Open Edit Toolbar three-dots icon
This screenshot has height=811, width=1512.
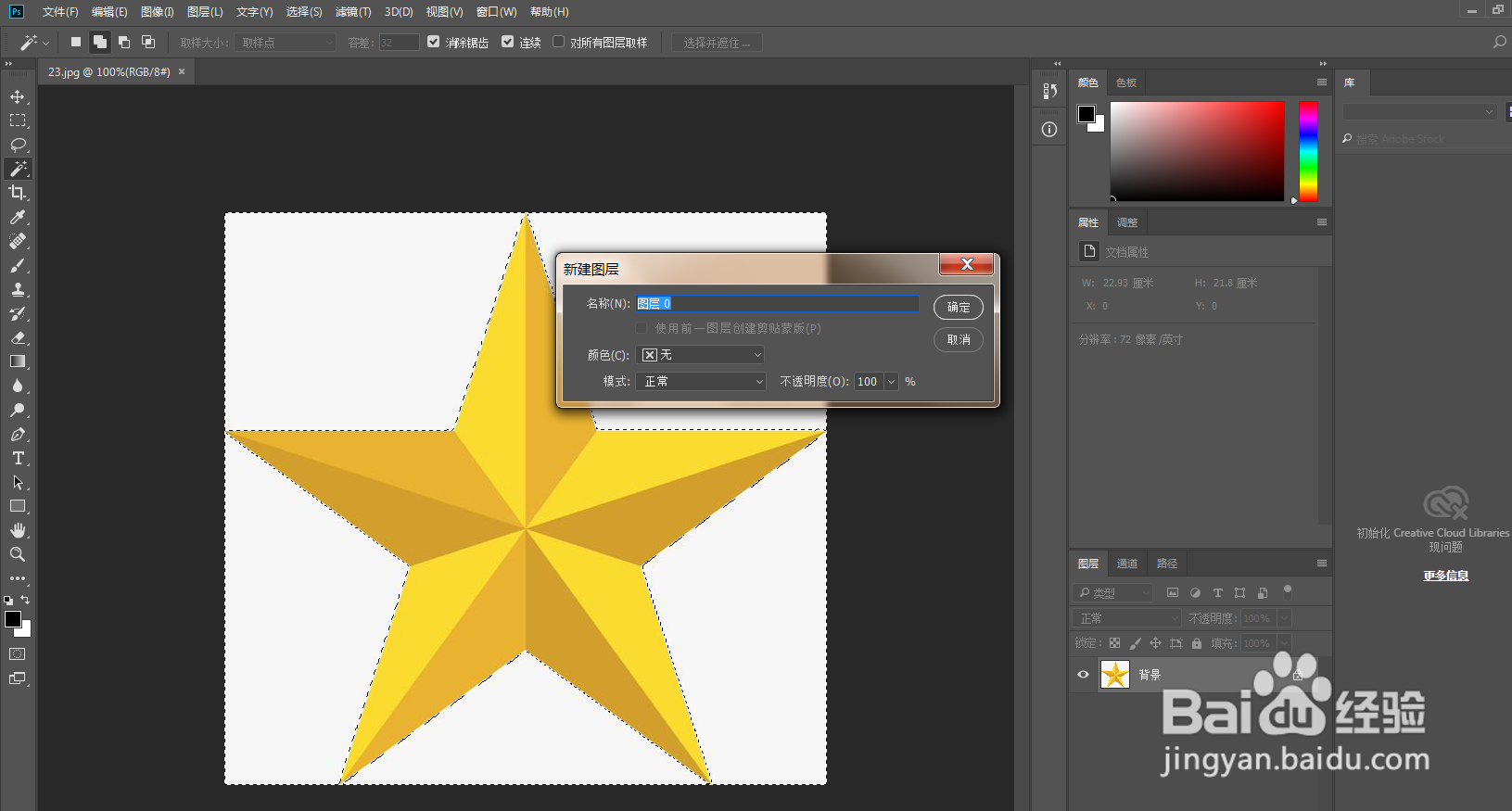(x=18, y=578)
